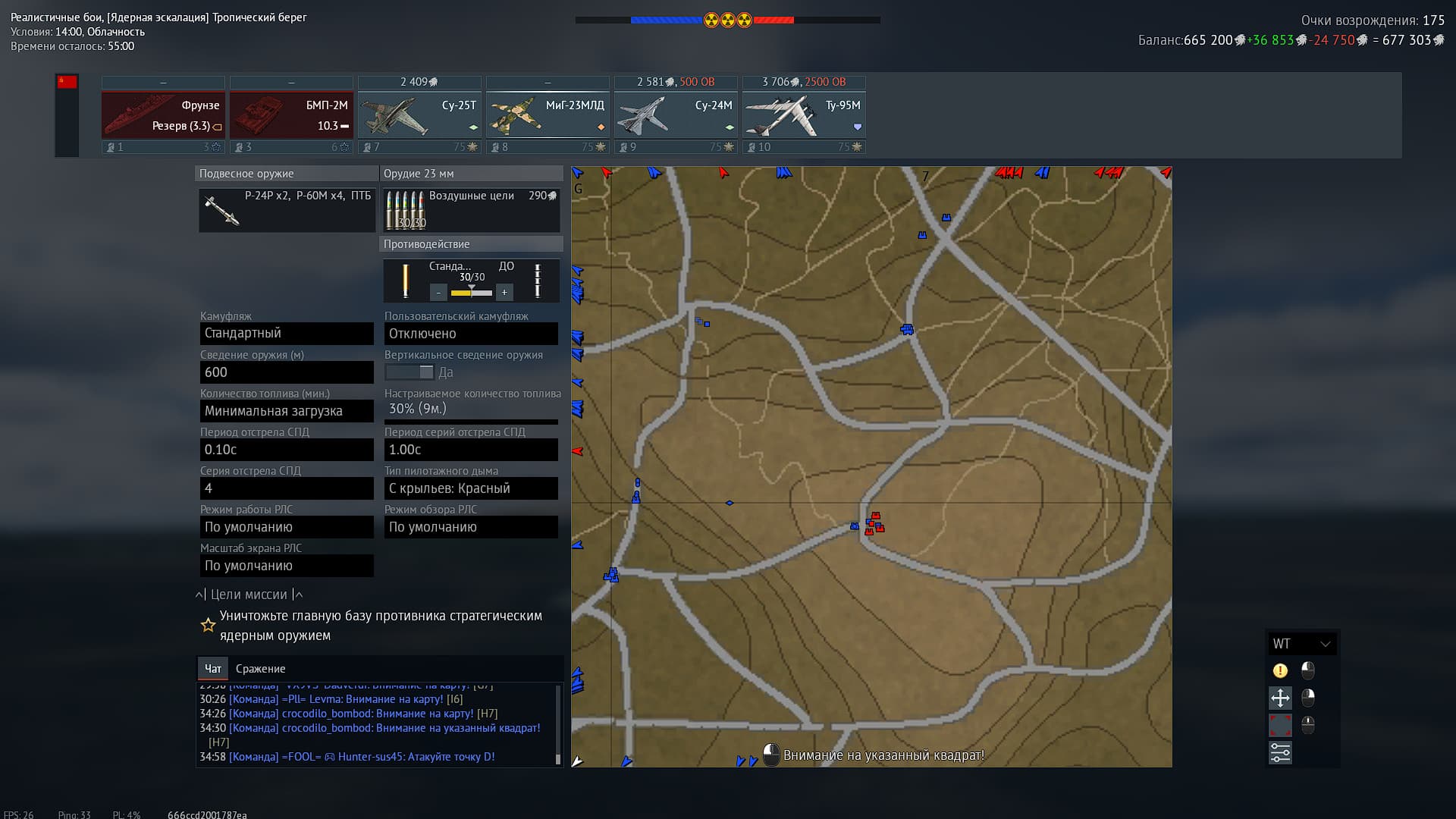Open the 23 mm ammo belt selector
The width and height of the screenshot is (1456, 819).
tap(471, 210)
